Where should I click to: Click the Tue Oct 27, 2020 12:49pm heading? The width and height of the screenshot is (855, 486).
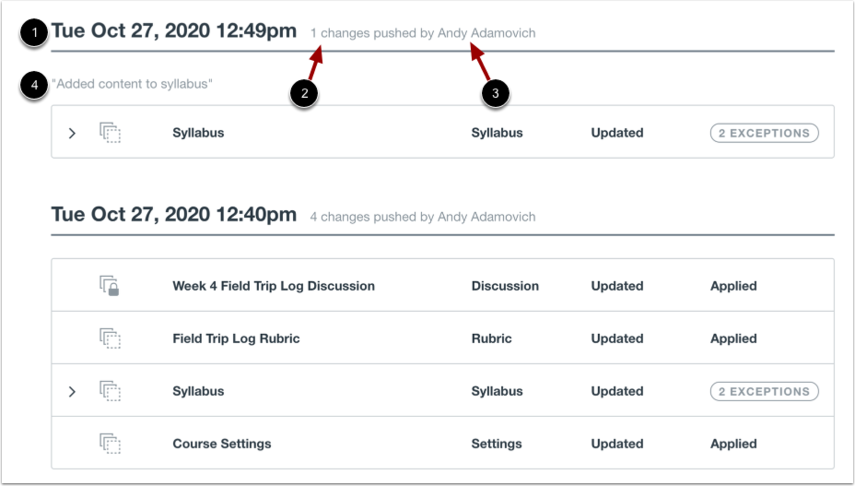click(x=174, y=31)
